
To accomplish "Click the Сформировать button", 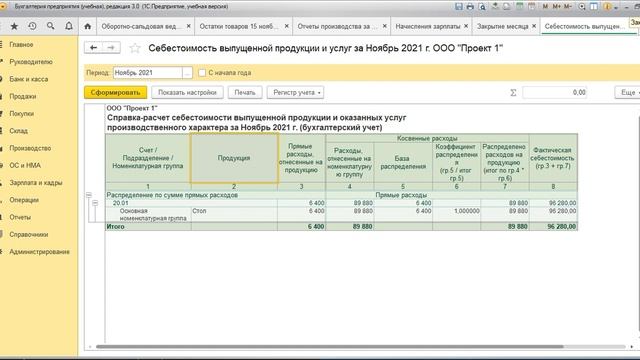I will point(116,93).
